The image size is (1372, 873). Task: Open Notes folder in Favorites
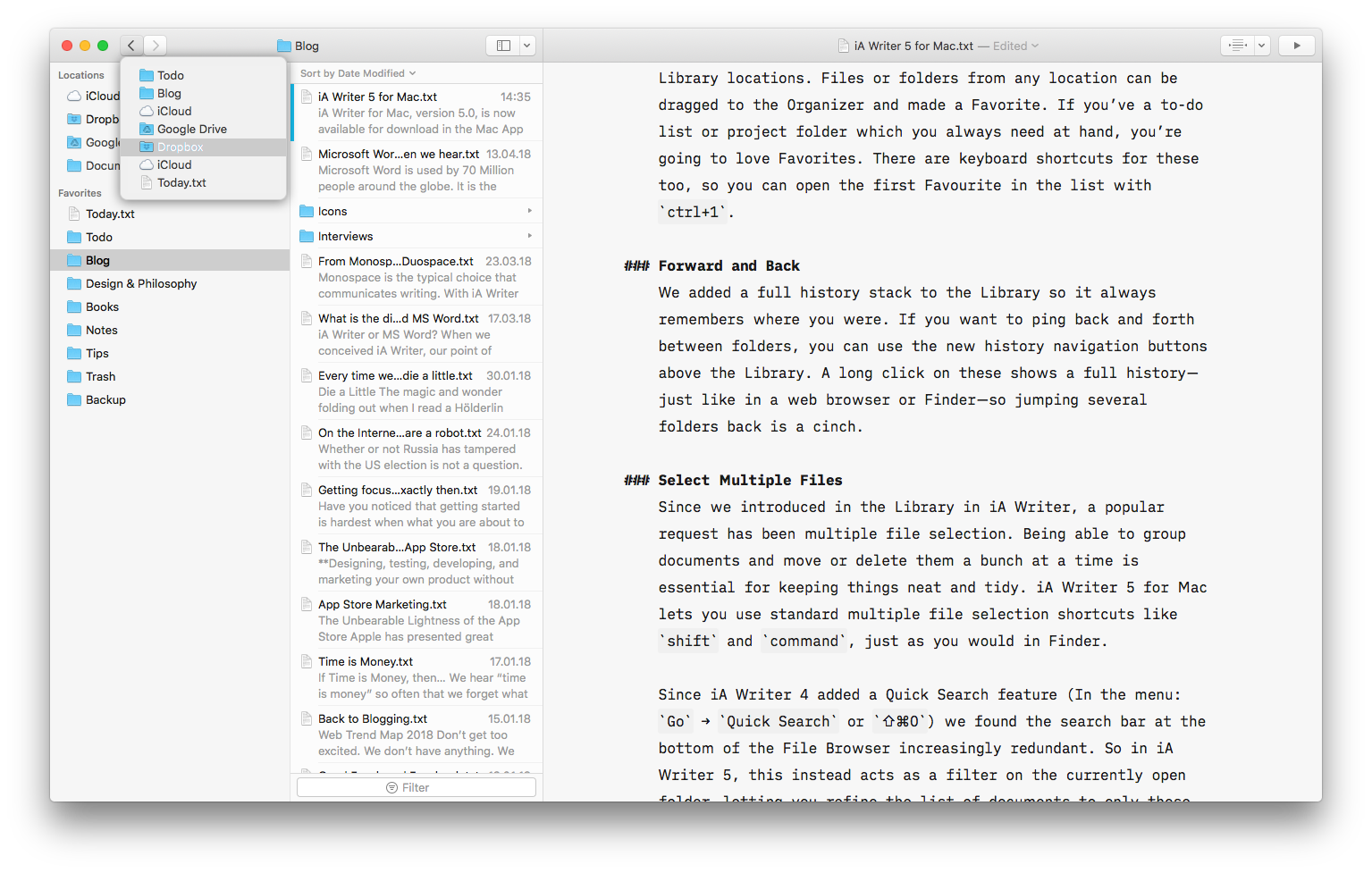170,331
